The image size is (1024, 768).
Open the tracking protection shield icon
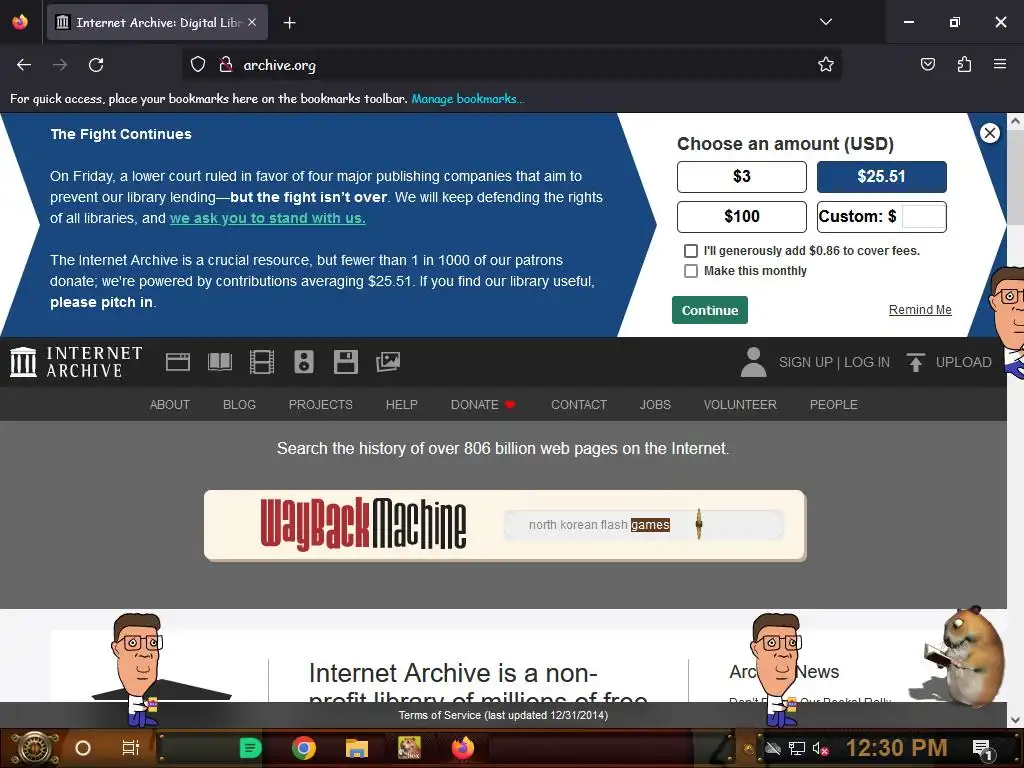pos(198,65)
